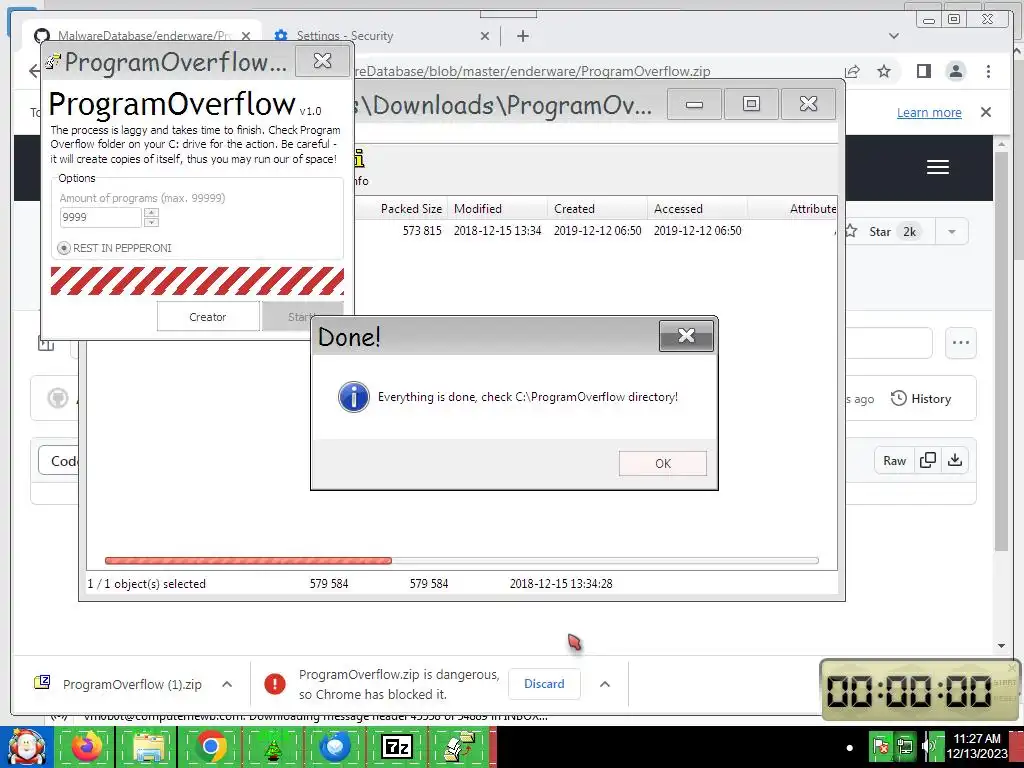Decrease amount of programs with down stepper

(x=152, y=223)
